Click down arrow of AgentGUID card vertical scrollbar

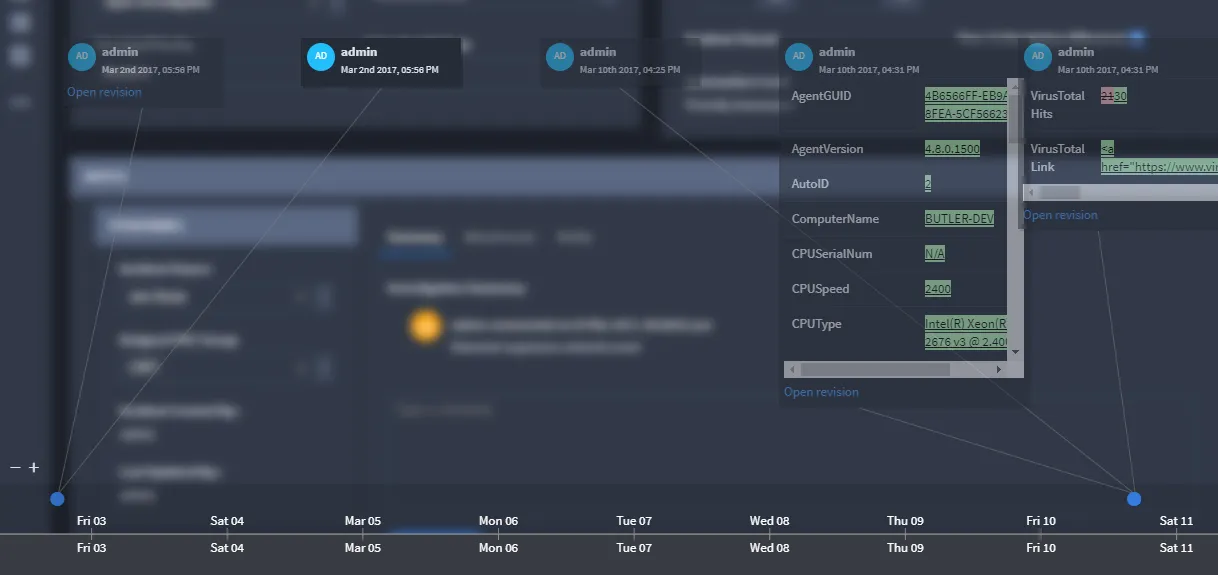tap(1016, 352)
